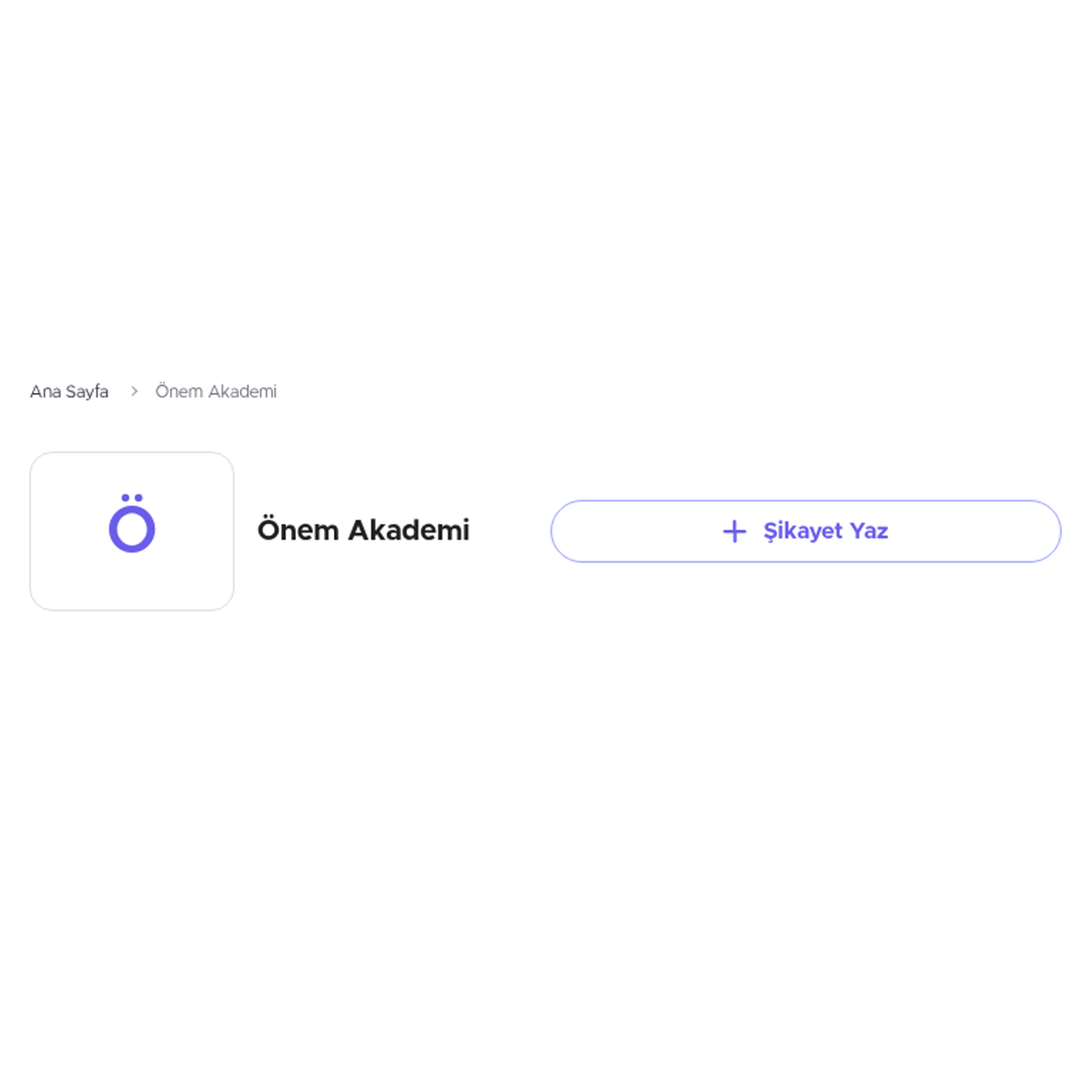Click the word 'Akademi' in the heading
Image resolution: width=1092 pixels, height=1092 pixels.
(409, 530)
